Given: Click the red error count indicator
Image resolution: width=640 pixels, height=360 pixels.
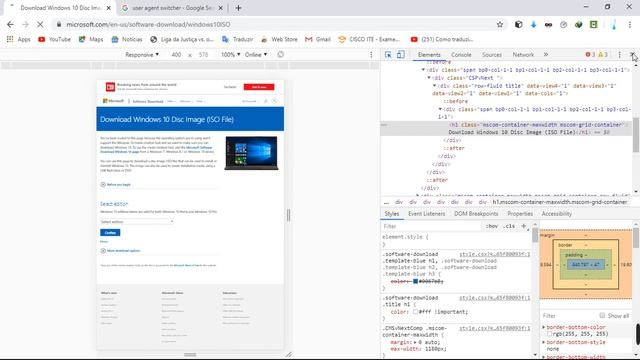Looking at the screenshot, I should tap(590, 55).
